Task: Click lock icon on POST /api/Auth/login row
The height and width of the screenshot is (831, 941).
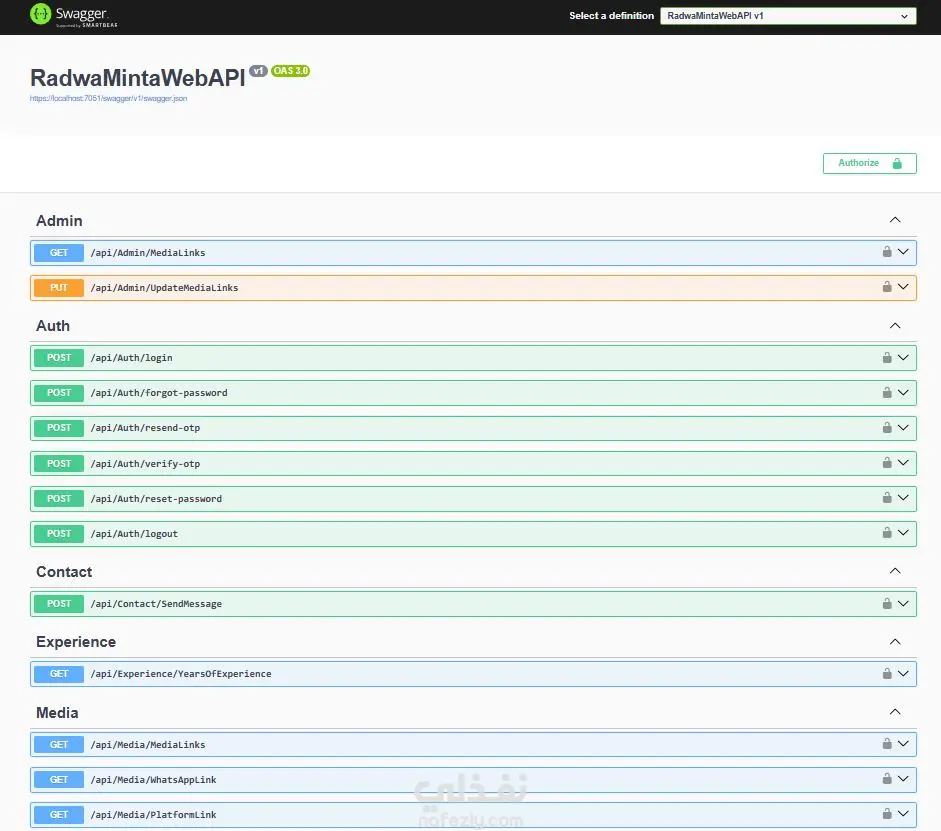Action: pos(887,358)
